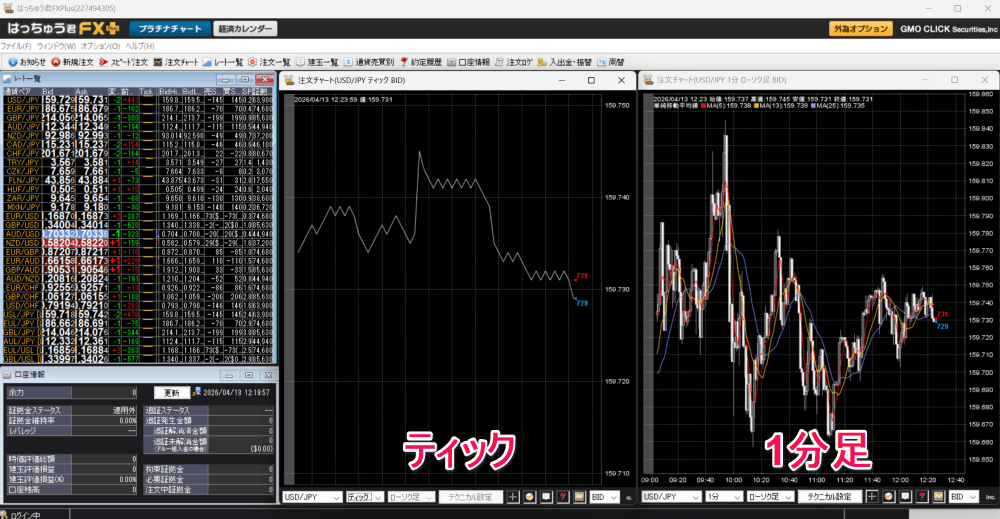Image resolution: width=1000 pixels, height=519 pixels.
Task: Open USD/JPY dropdown in 1分 chart
Action: click(671, 497)
